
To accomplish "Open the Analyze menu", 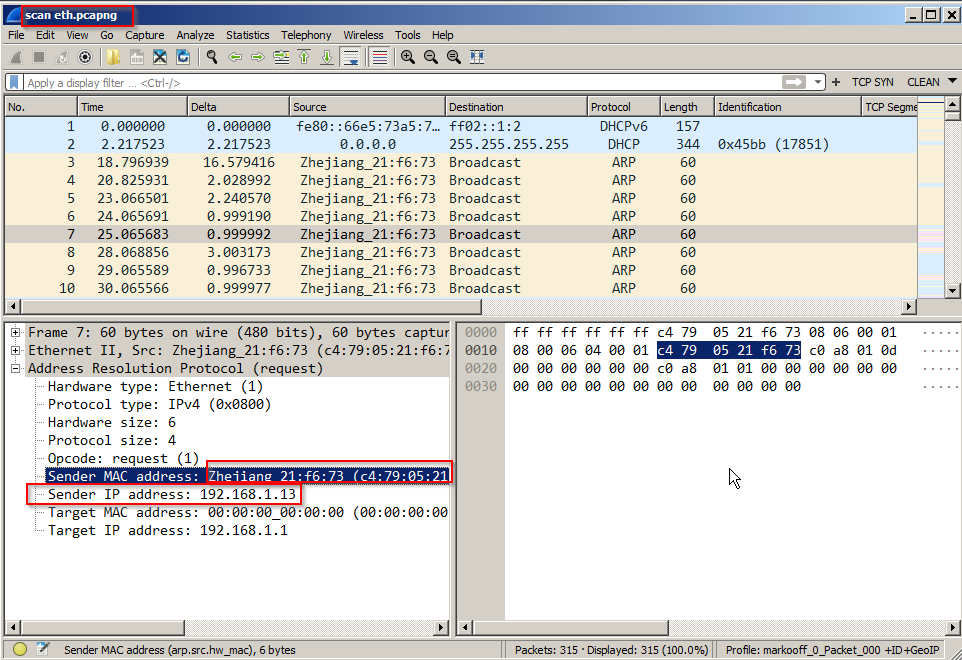I will 195,35.
